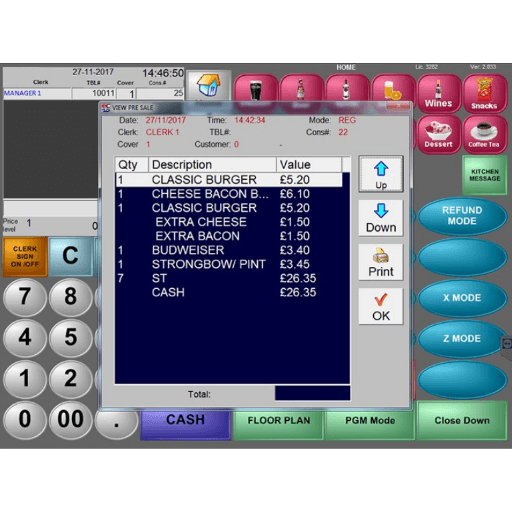Click the TBL# field showing 10011
Viewport: 512px width, 512px height.
pyautogui.click(x=94, y=93)
